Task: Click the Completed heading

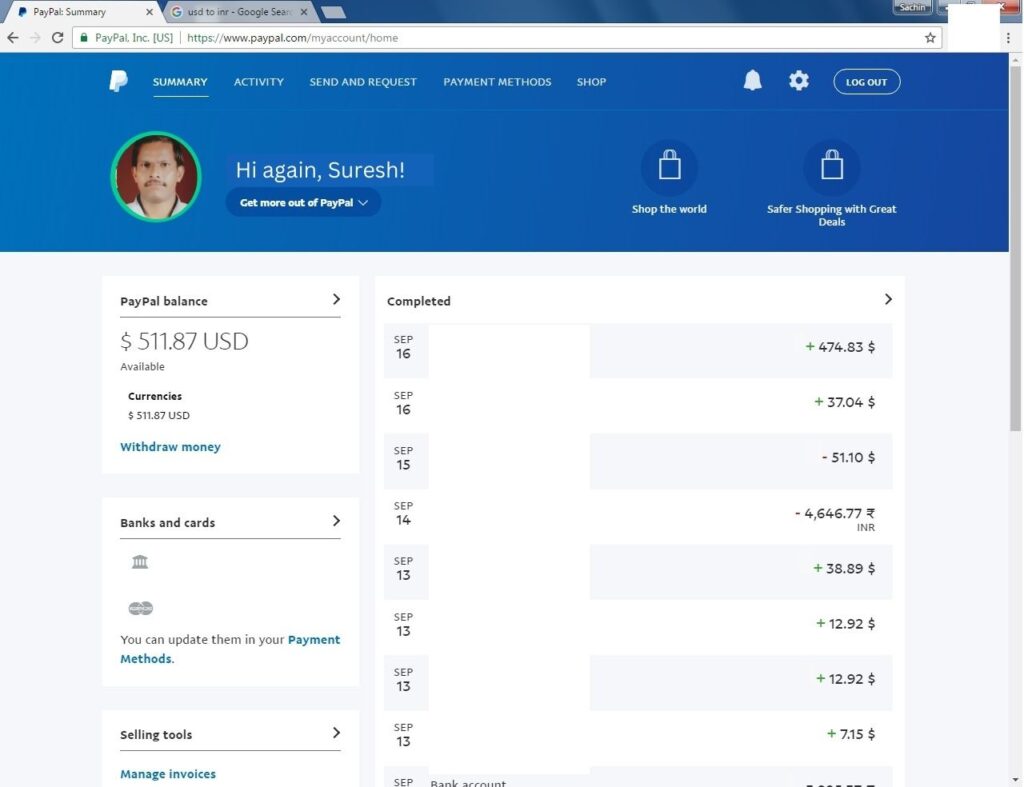Action: pyautogui.click(x=419, y=301)
